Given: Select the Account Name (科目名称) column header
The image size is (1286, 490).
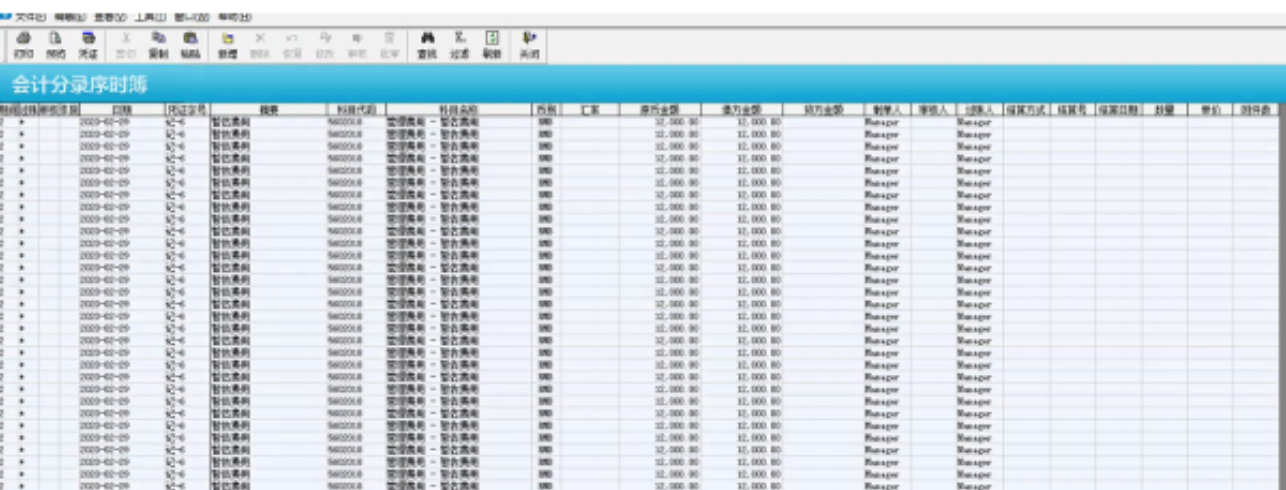Looking at the screenshot, I should click(x=457, y=108).
